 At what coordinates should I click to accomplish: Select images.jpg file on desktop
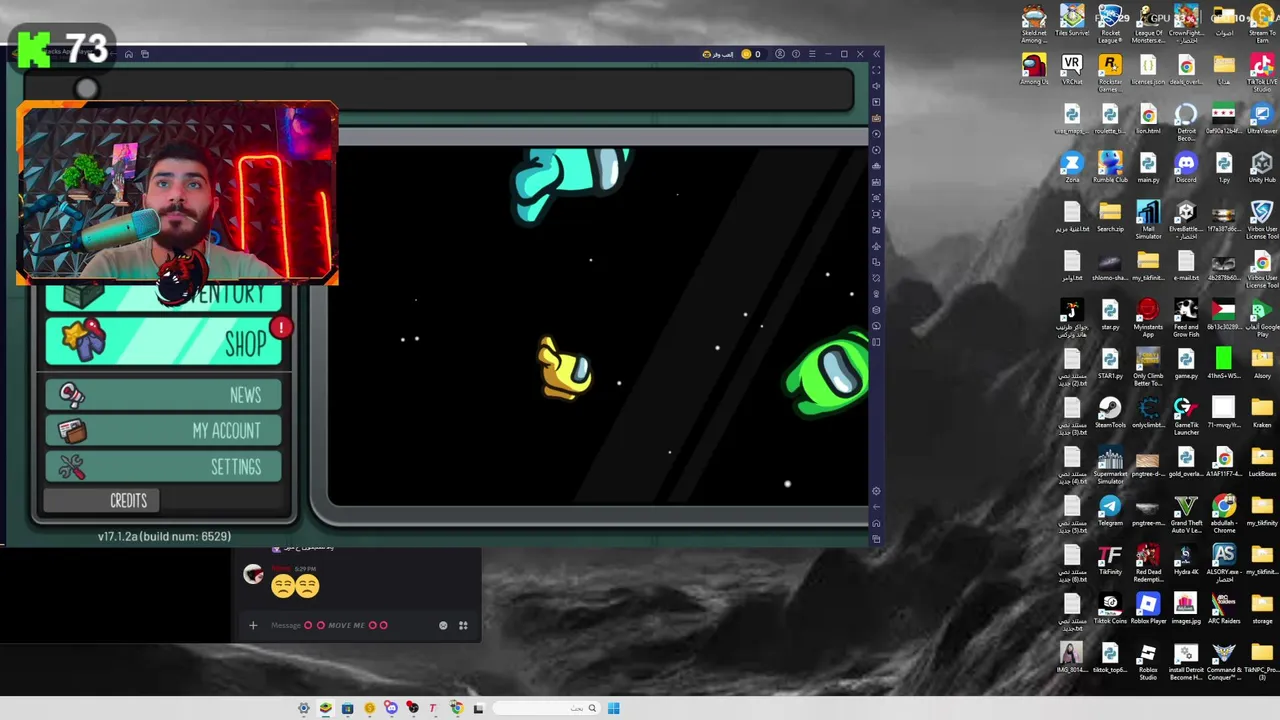coord(1186,607)
